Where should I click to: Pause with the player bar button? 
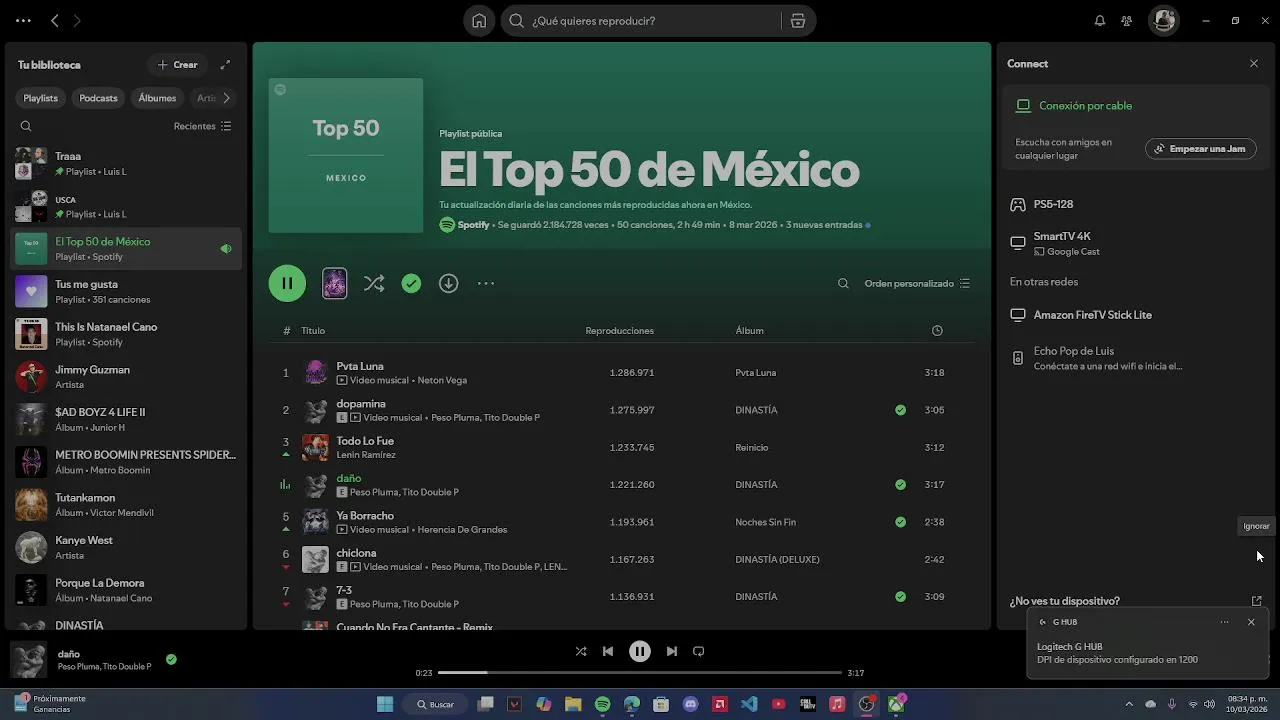(640, 651)
